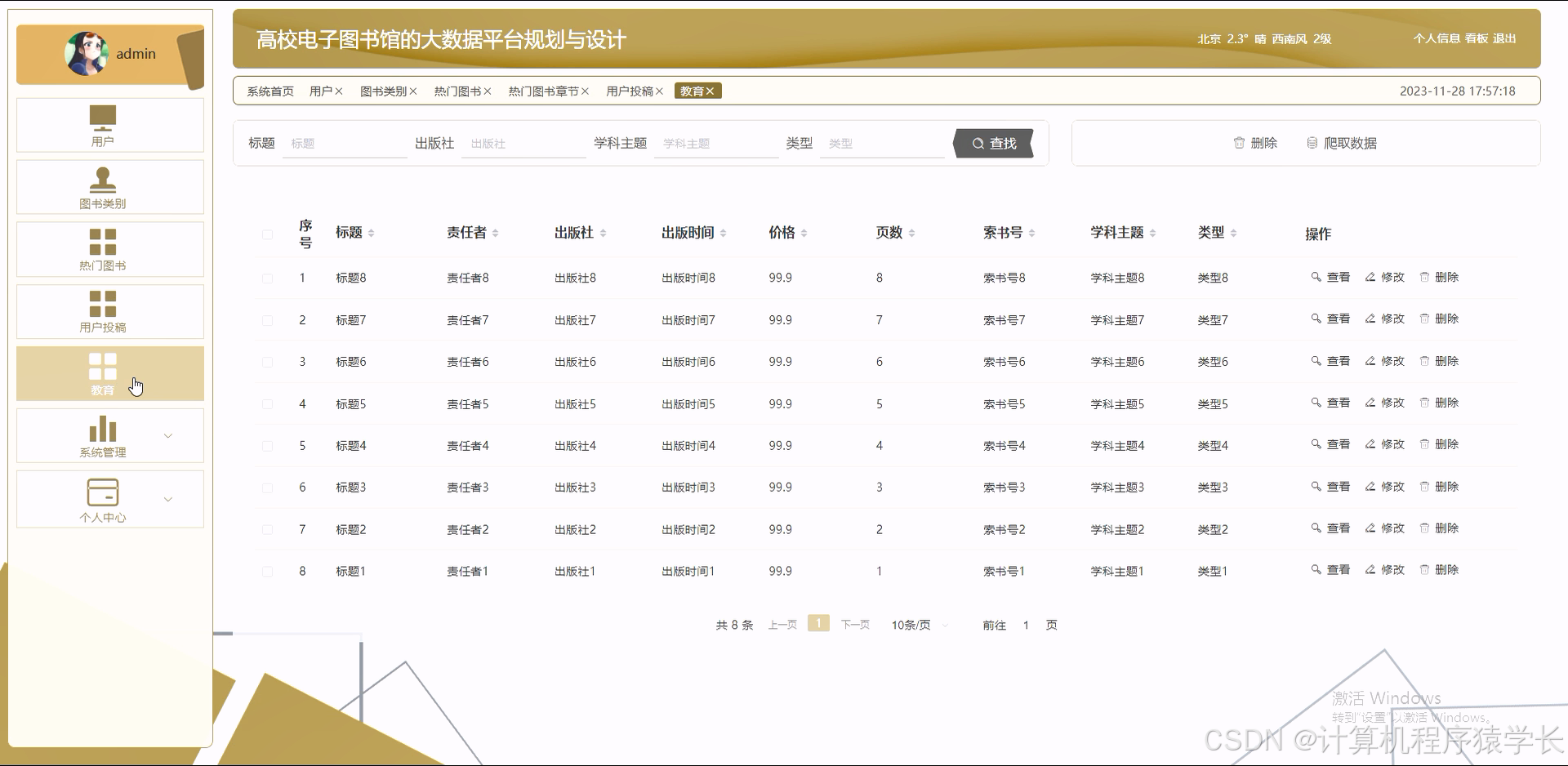
Task: Click the magnifier icon for 标题8 row
Action: (x=1316, y=277)
